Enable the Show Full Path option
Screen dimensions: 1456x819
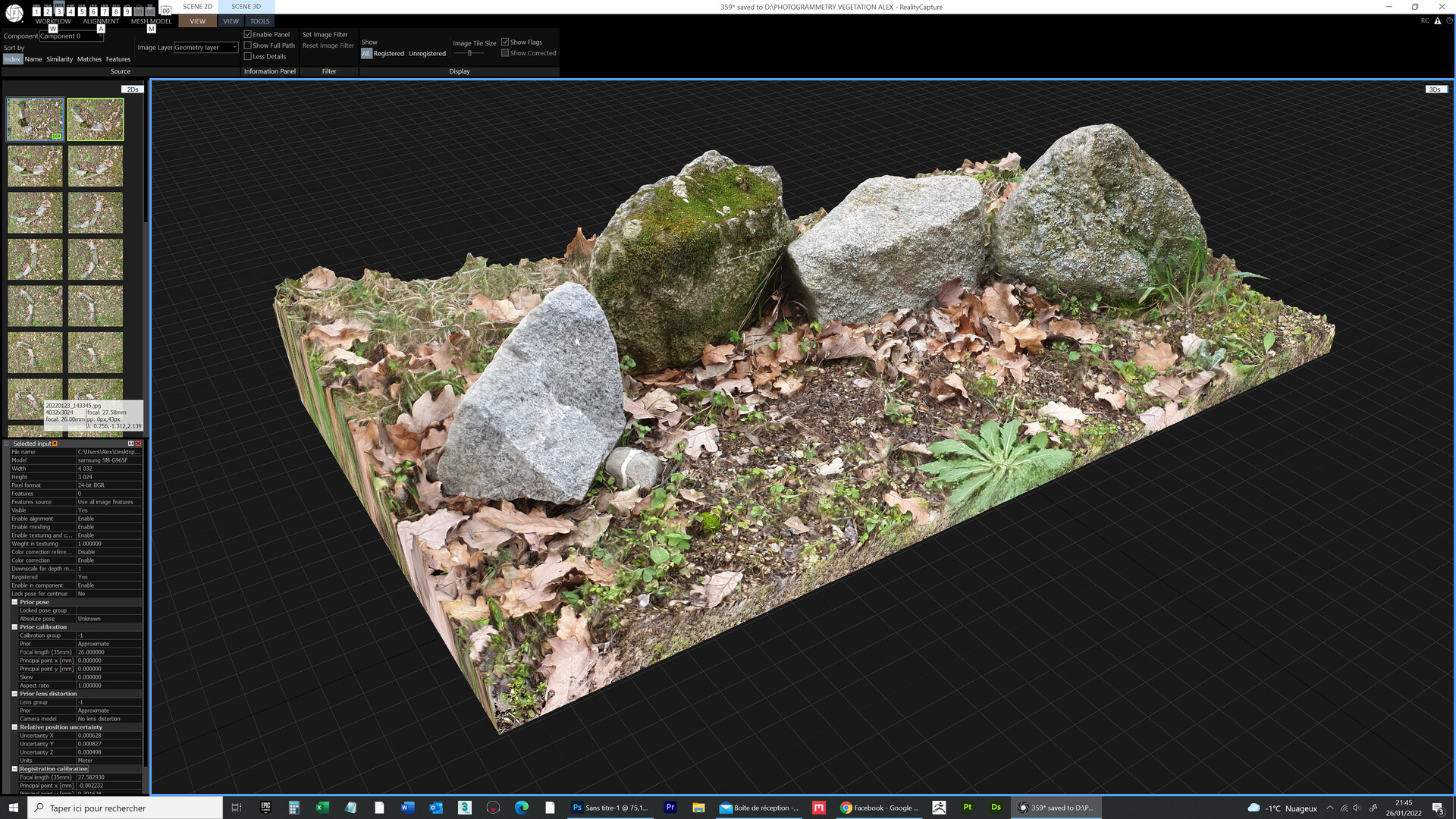[247, 45]
